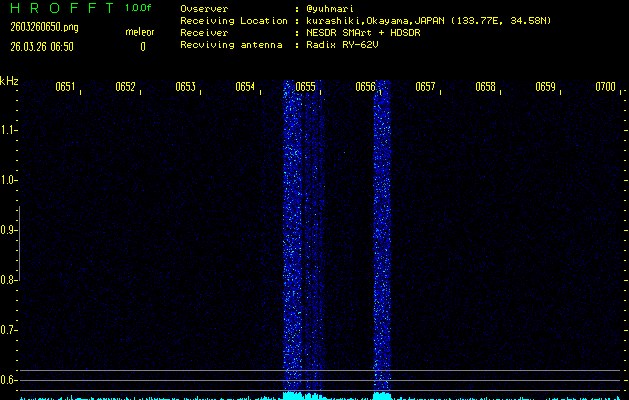Click the 0.7 kHz frequency label
This screenshot has width=629, height=400.
(8, 330)
